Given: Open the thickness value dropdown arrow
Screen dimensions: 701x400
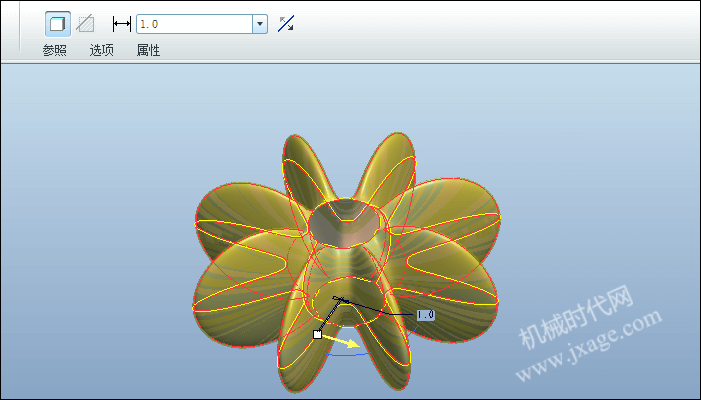Looking at the screenshot, I should tap(260, 24).
